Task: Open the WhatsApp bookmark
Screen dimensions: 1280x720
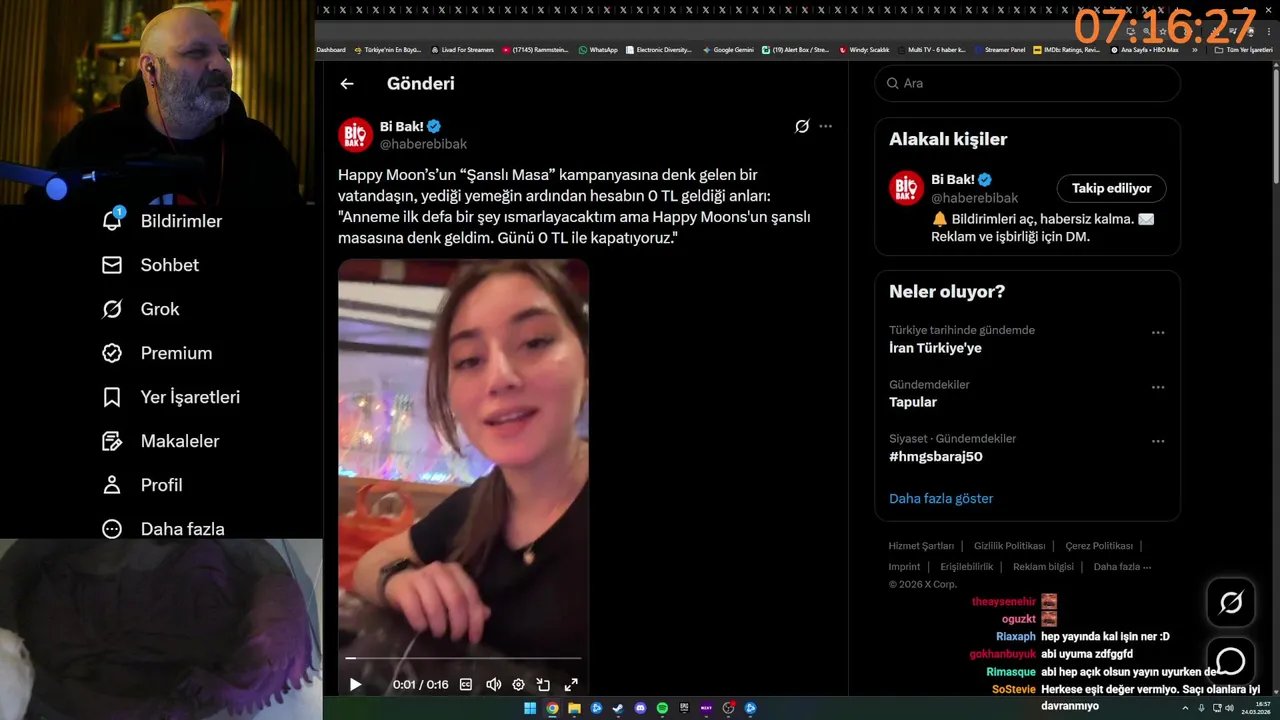Action: click(x=598, y=50)
